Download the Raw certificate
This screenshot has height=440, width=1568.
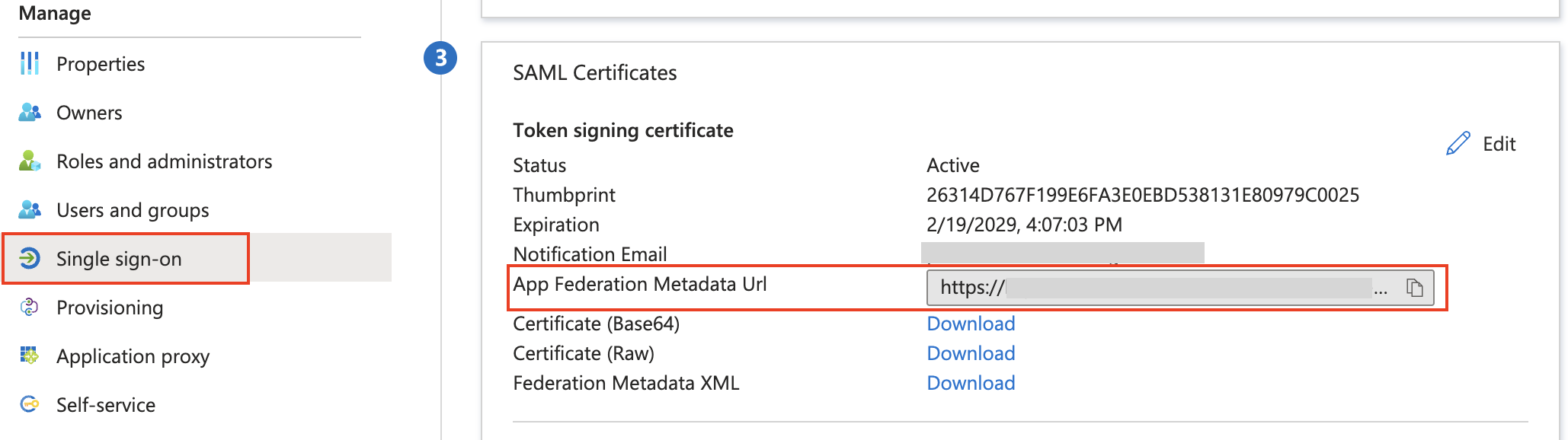click(971, 353)
